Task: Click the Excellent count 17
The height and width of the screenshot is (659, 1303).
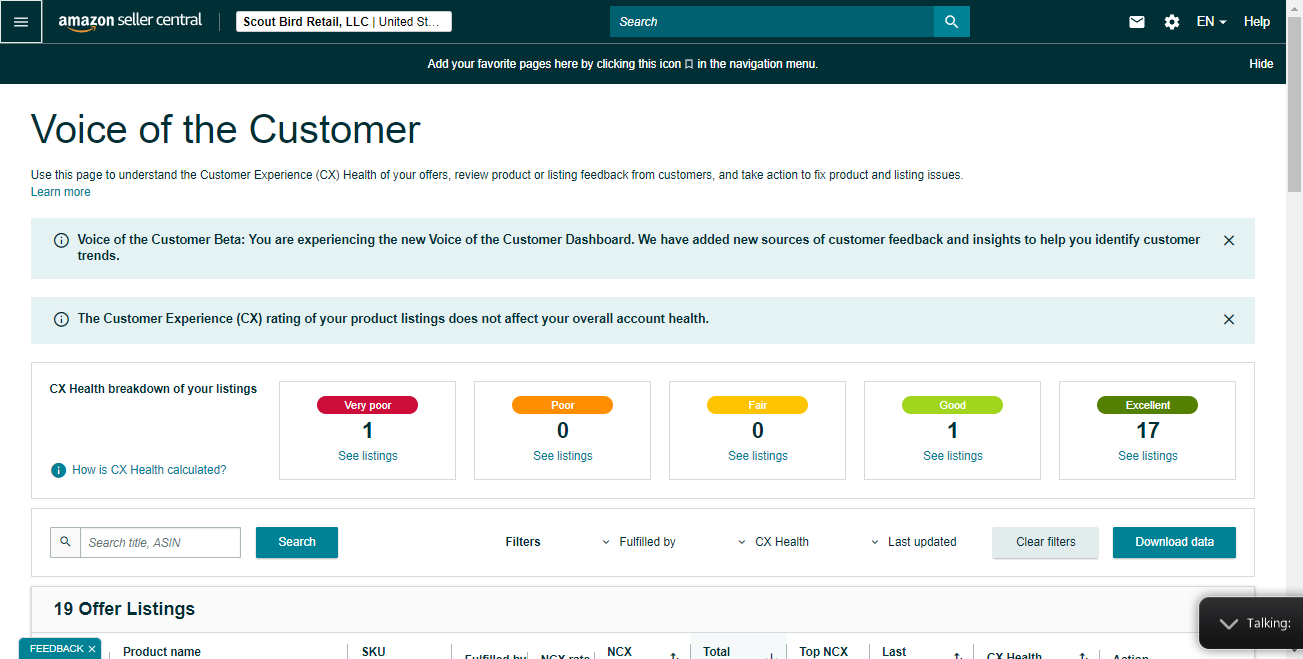Action: coord(1148,431)
